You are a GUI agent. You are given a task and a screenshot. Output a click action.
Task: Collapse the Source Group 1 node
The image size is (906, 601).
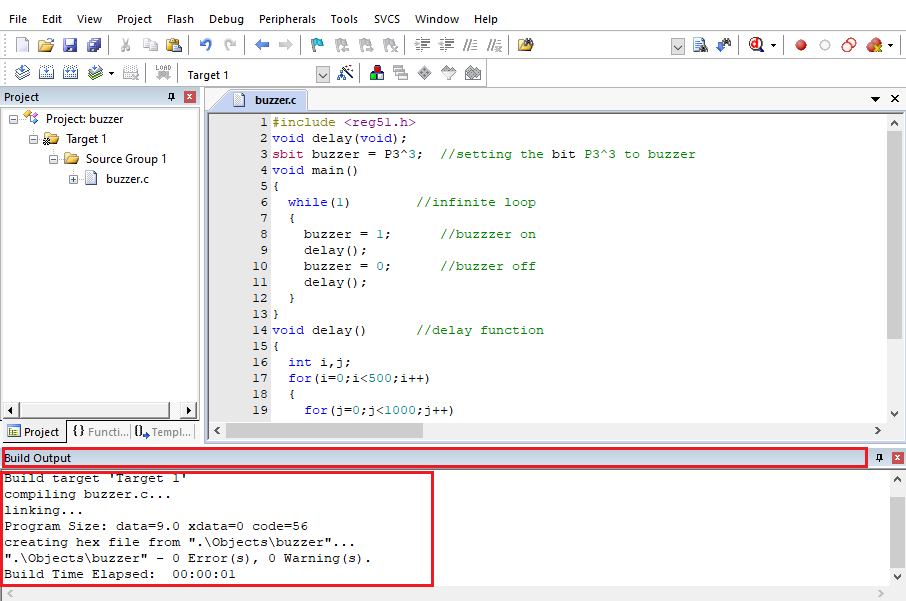54,159
